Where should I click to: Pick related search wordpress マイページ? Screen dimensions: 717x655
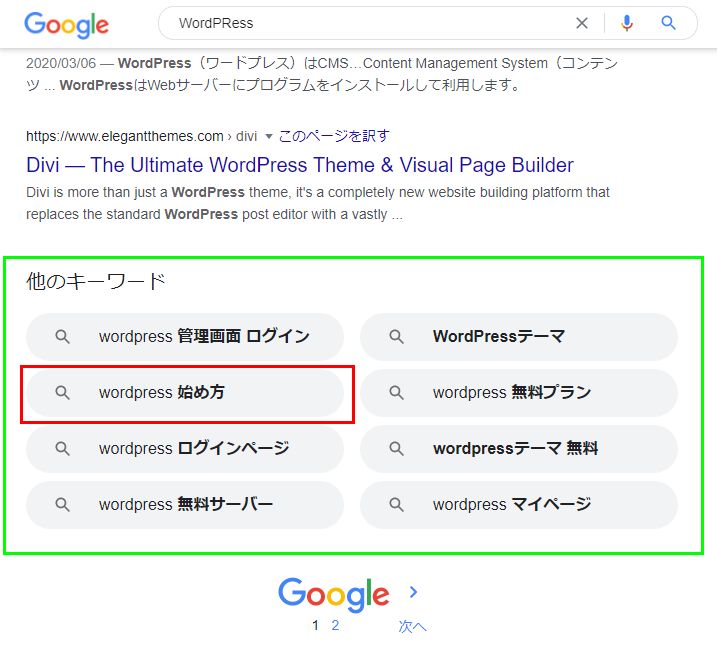point(519,505)
